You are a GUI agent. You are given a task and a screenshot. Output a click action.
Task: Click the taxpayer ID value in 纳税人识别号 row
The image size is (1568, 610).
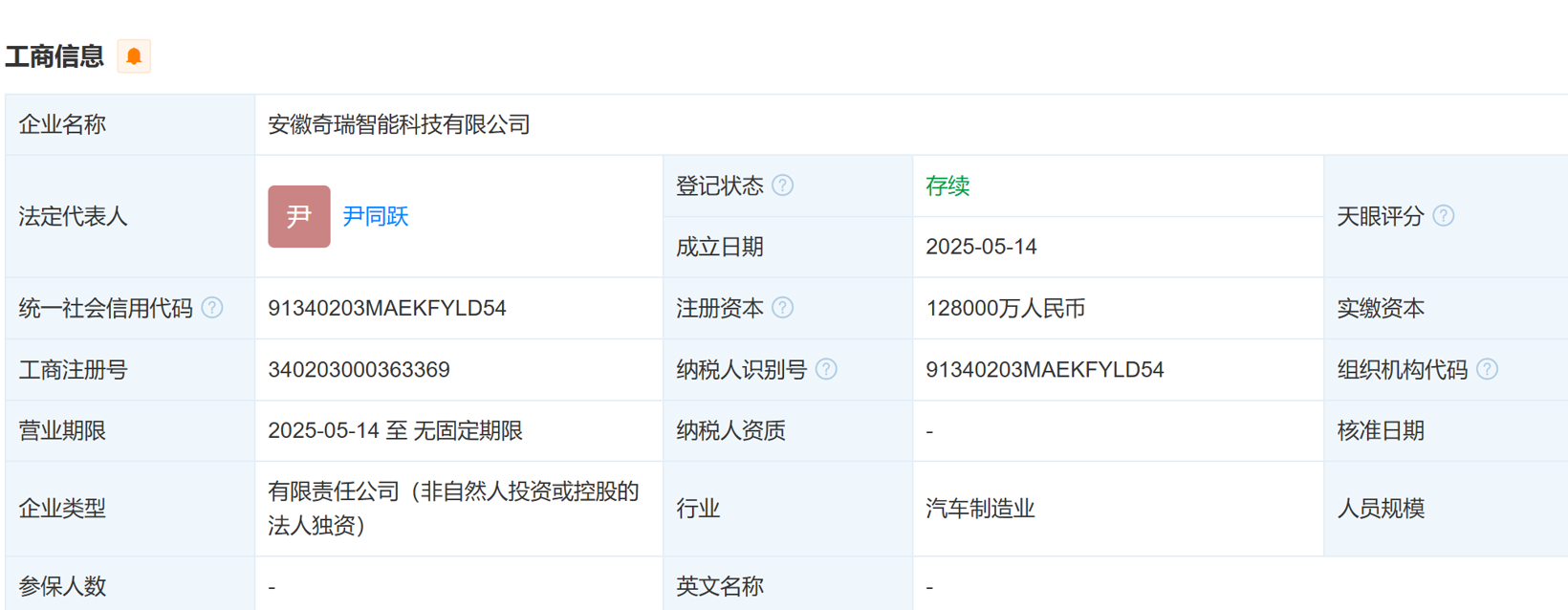1044,369
